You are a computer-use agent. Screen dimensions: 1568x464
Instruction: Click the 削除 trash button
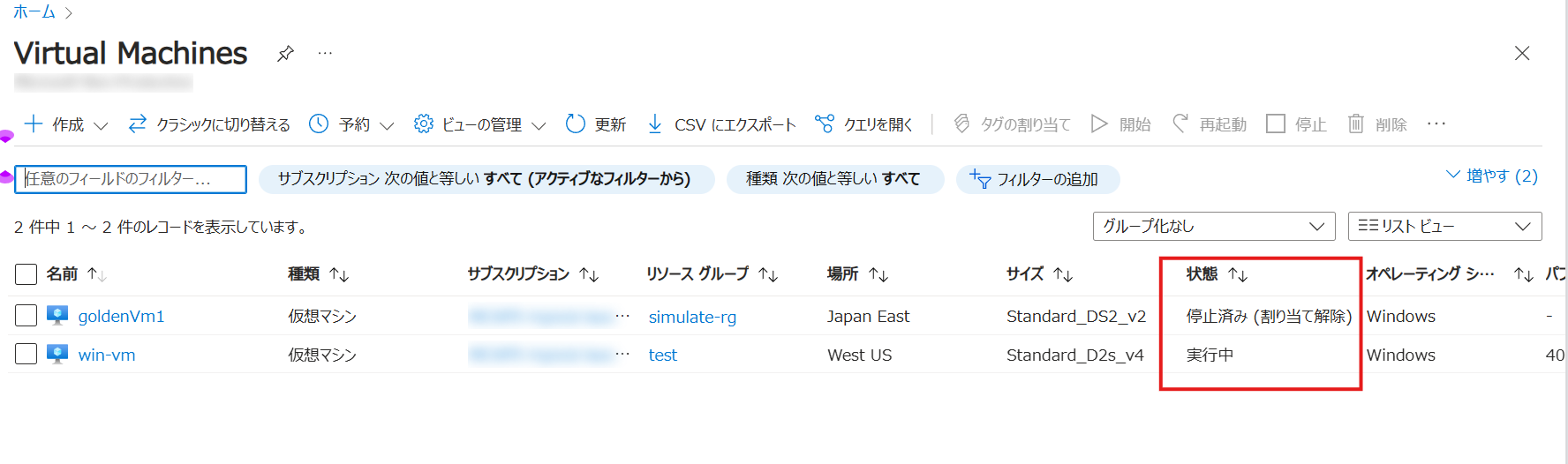pos(1377,124)
